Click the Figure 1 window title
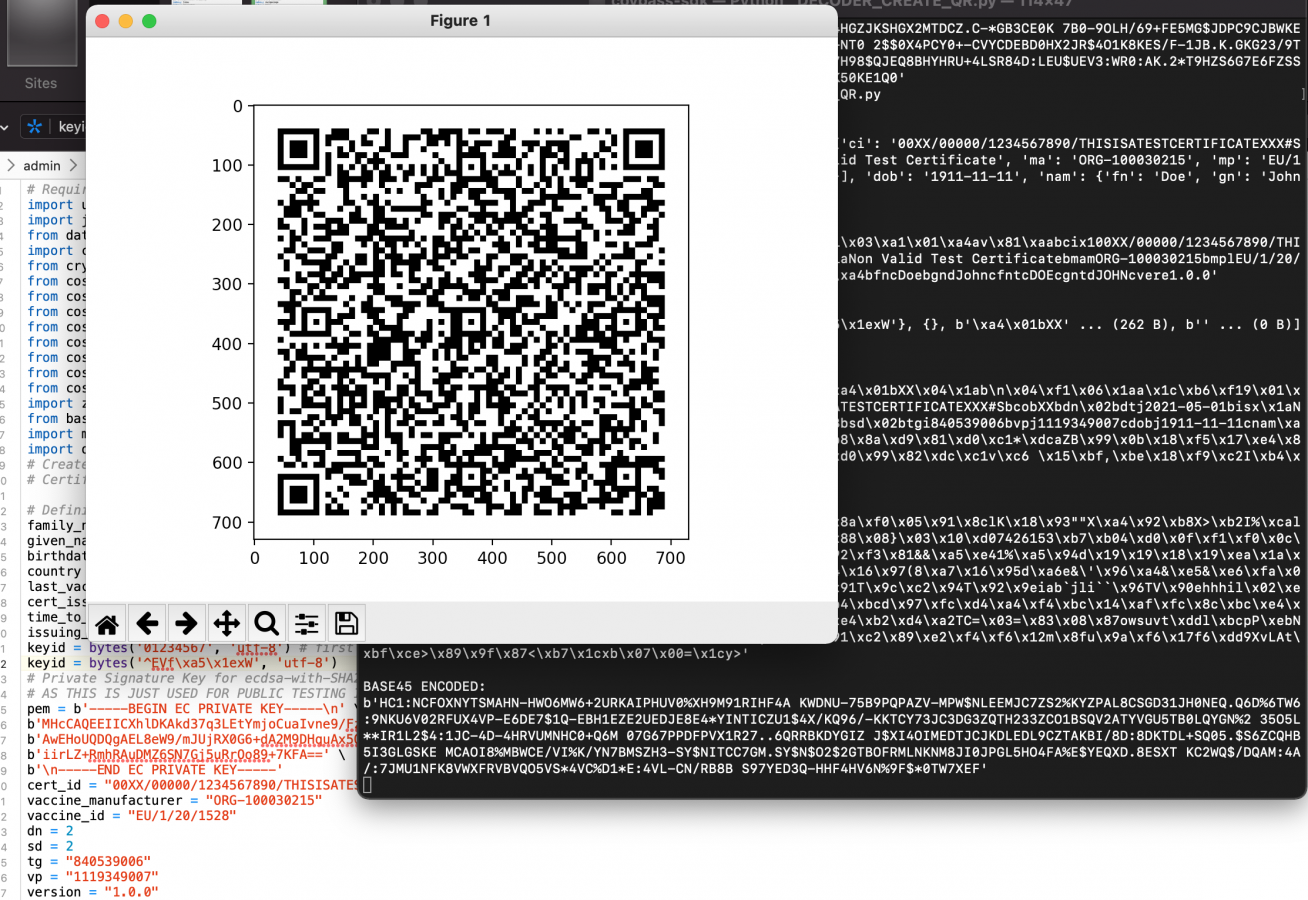Viewport: 1308px width, 900px height. click(461, 20)
